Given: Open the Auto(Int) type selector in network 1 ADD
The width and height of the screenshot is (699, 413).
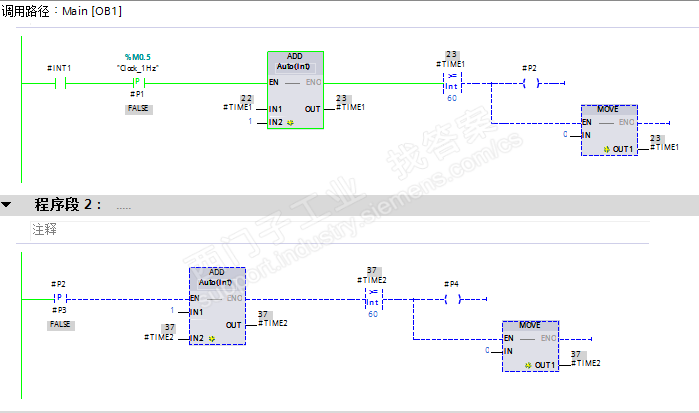Looking at the screenshot, I should [294, 67].
